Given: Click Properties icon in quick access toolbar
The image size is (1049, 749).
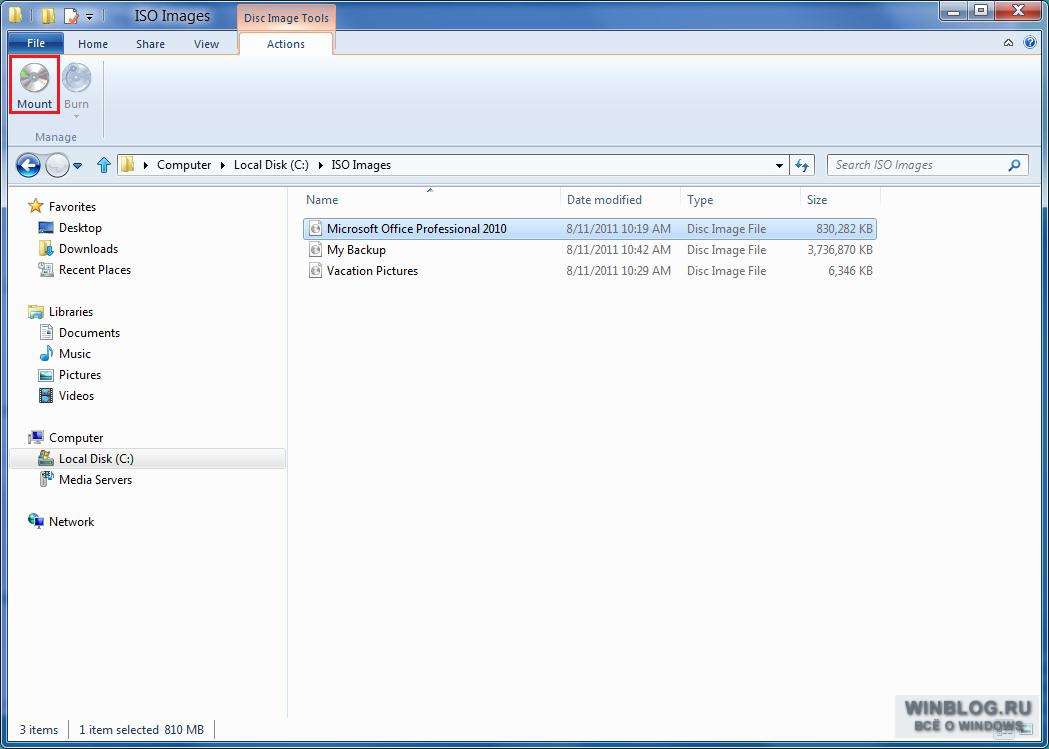Looking at the screenshot, I should tap(71, 15).
